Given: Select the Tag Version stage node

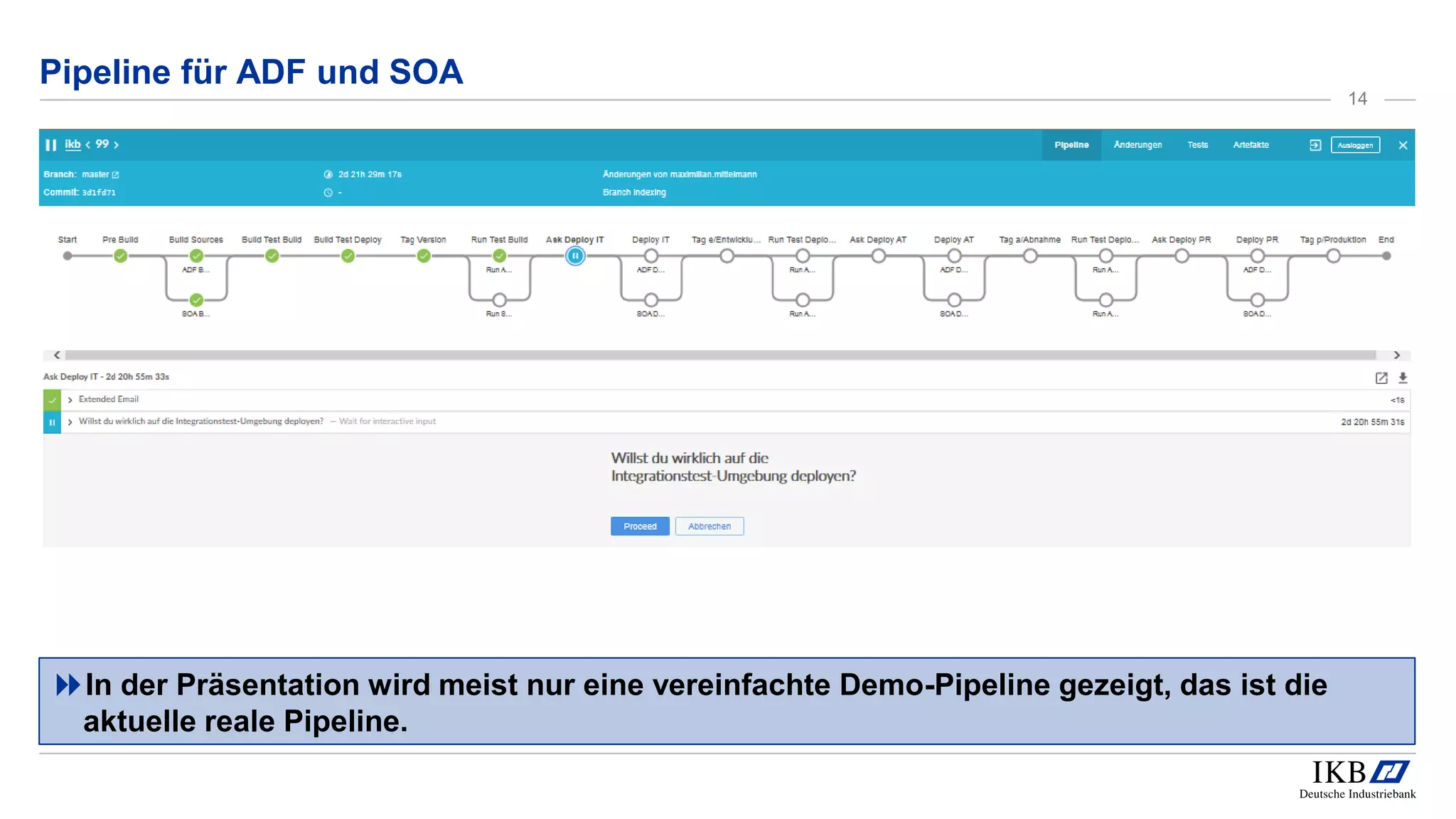Looking at the screenshot, I should (x=424, y=256).
